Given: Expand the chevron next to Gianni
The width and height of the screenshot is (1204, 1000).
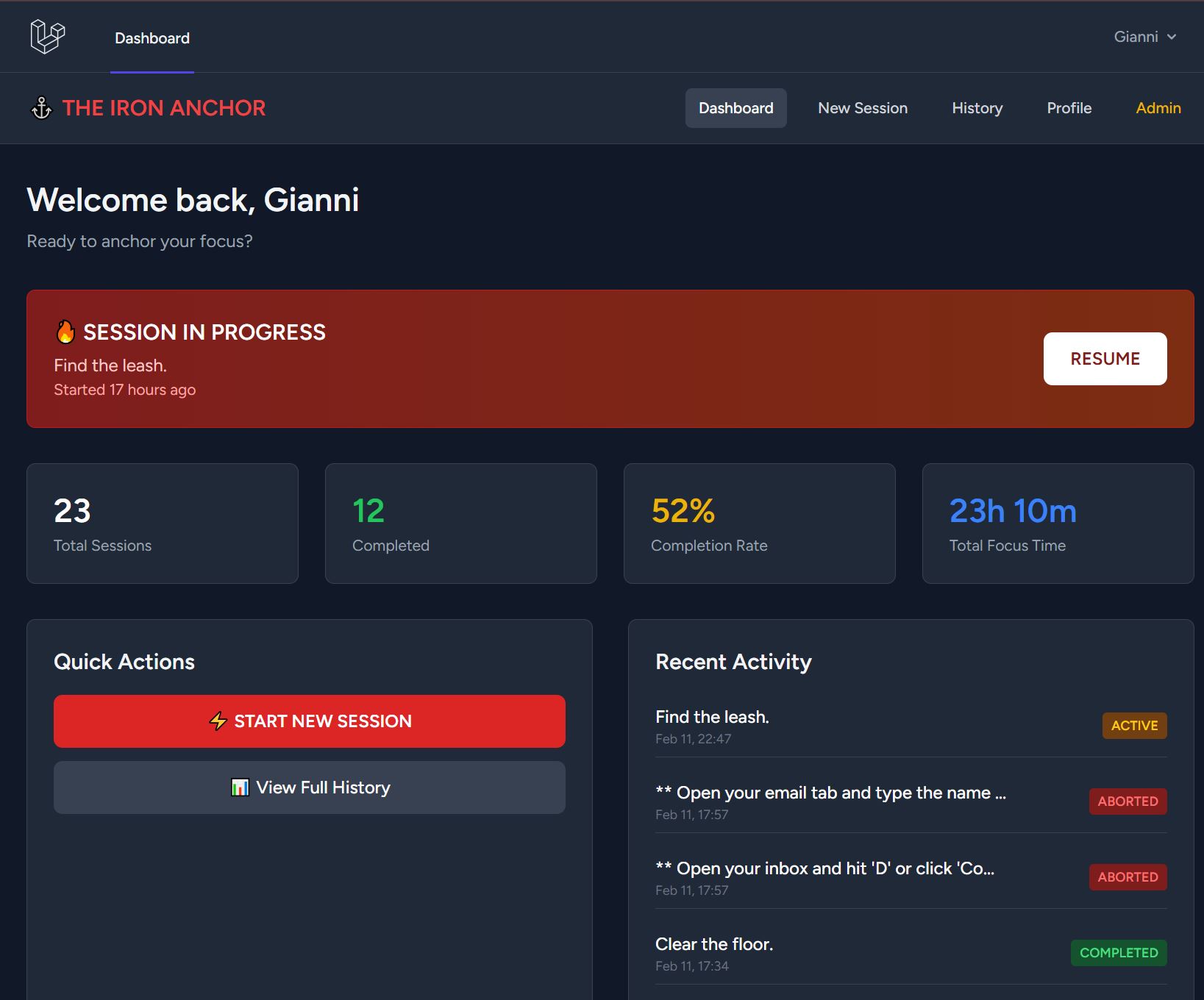Looking at the screenshot, I should [x=1172, y=36].
